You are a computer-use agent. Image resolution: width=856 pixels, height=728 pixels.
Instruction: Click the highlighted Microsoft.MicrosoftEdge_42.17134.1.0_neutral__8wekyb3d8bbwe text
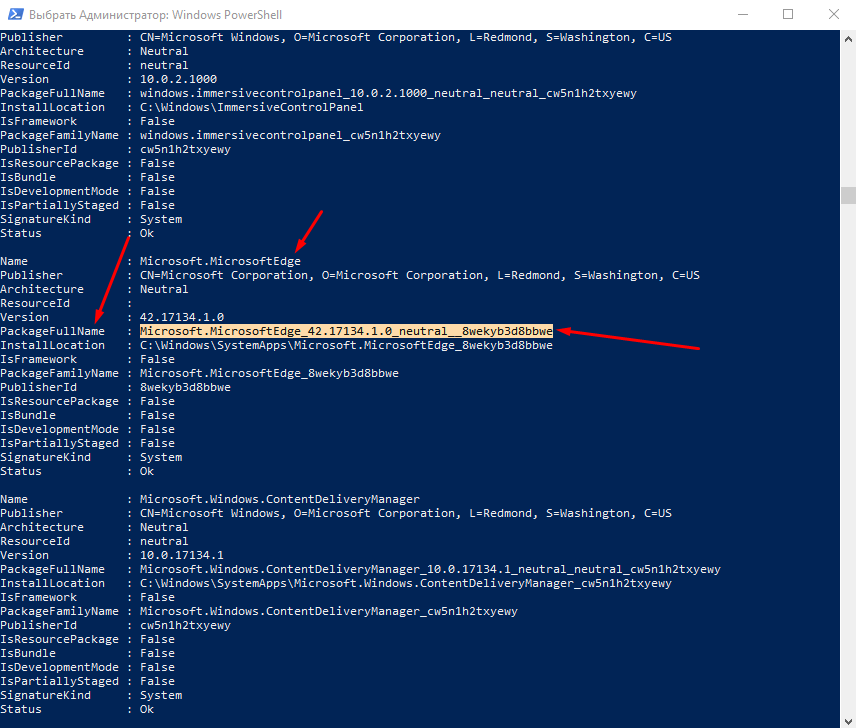pyautogui.click(x=346, y=331)
